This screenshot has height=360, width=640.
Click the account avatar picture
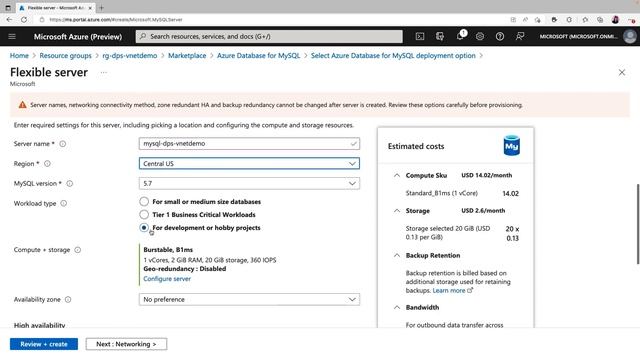click(x=630, y=36)
